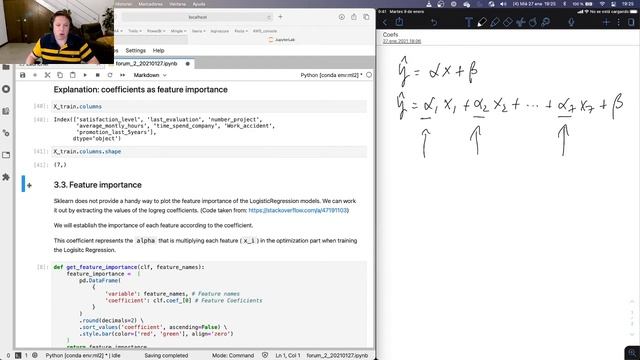Open the Ventana menu in macOS menu bar
Screen dimensions: 640x360
177,4
